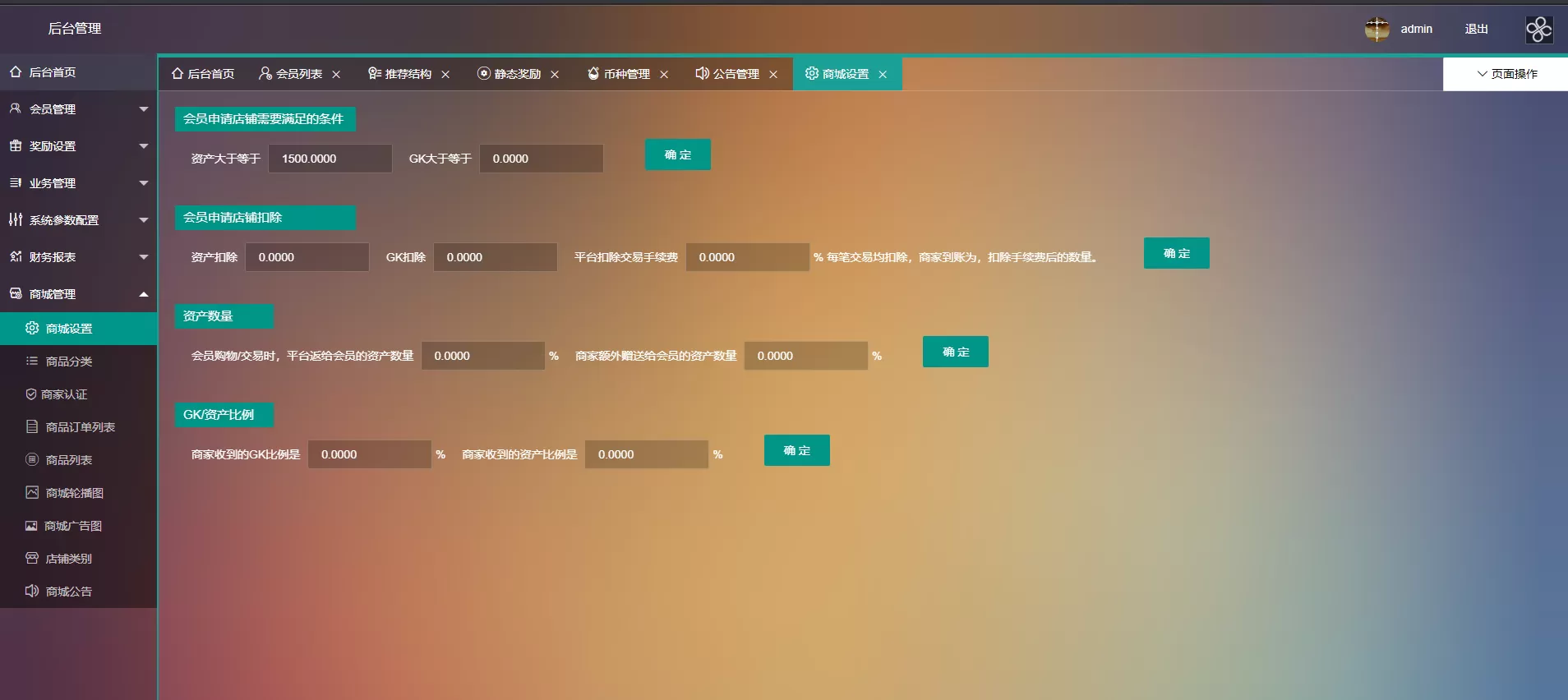Click the GK大于等于 input field
1568x700 pixels.
(542, 159)
